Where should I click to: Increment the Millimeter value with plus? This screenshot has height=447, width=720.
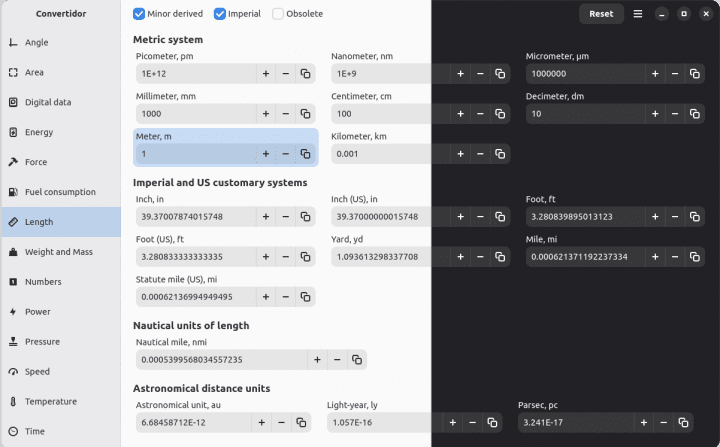tap(266, 114)
